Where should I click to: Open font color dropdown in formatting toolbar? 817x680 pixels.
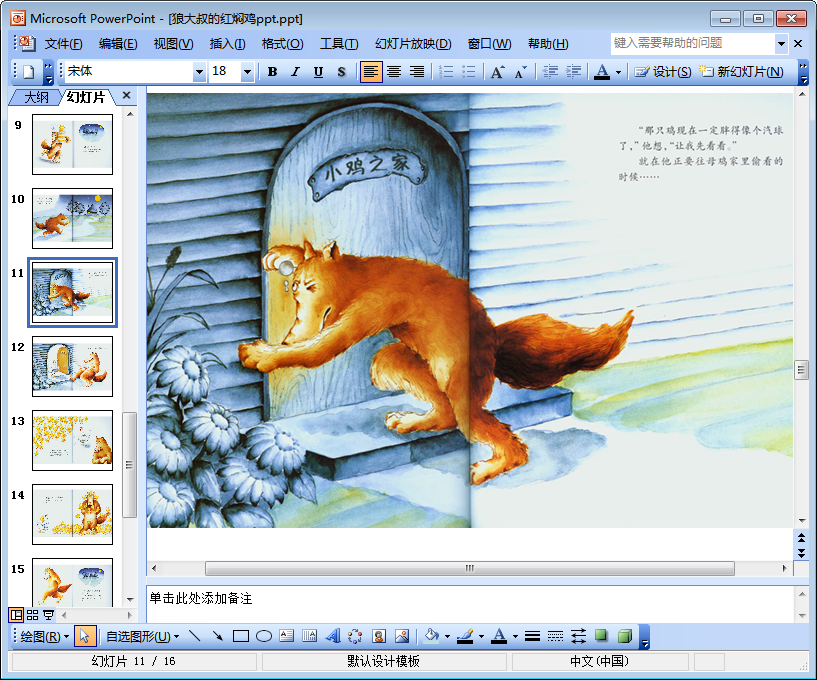(618, 72)
